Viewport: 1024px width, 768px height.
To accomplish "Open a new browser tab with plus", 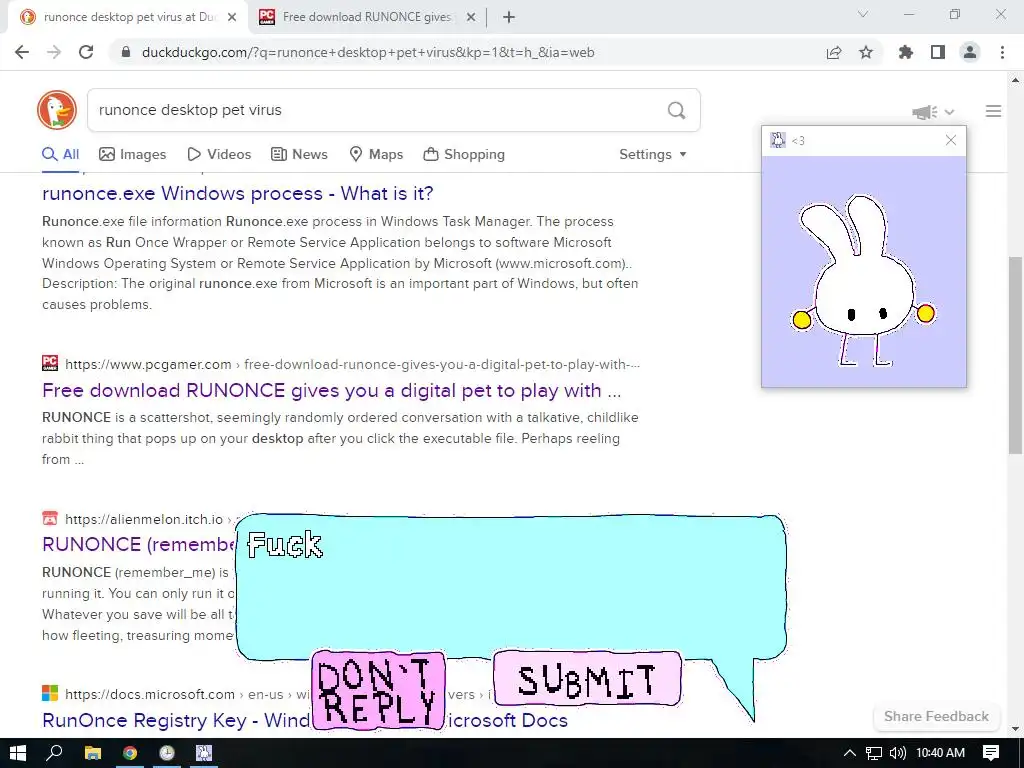I will coord(509,17).
